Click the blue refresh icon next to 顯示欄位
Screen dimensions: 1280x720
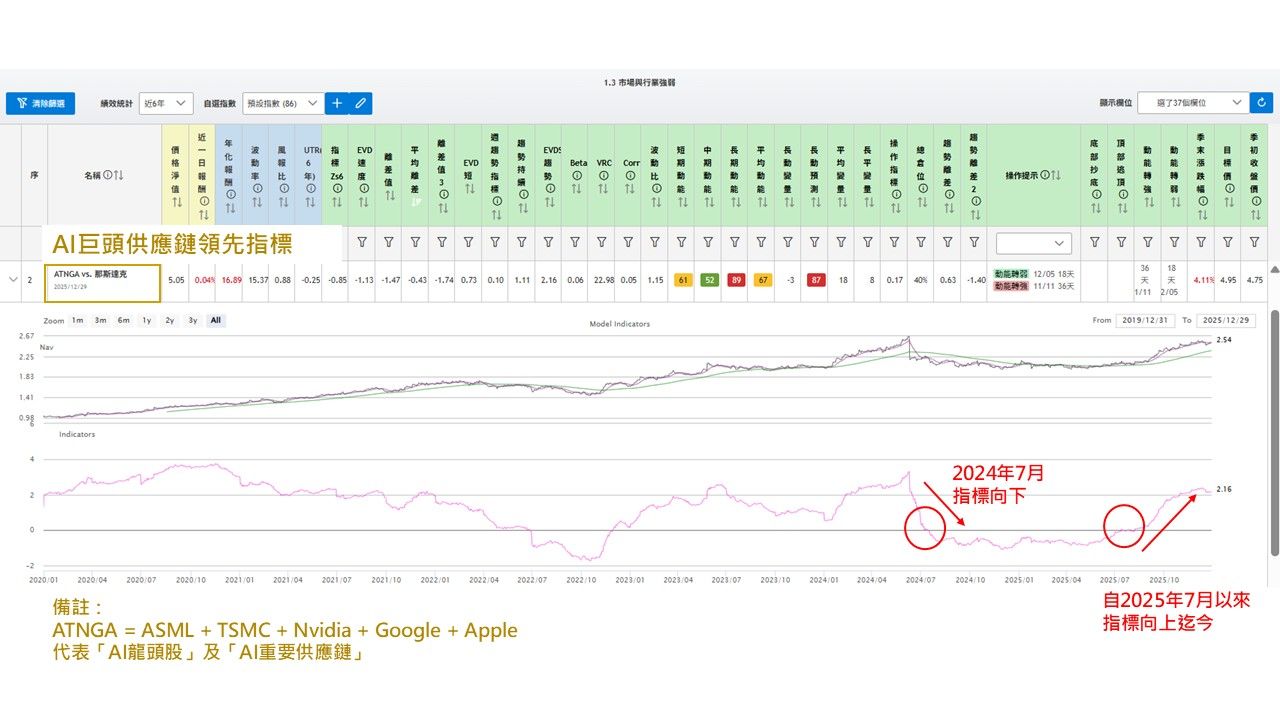tap(1262, 103)
